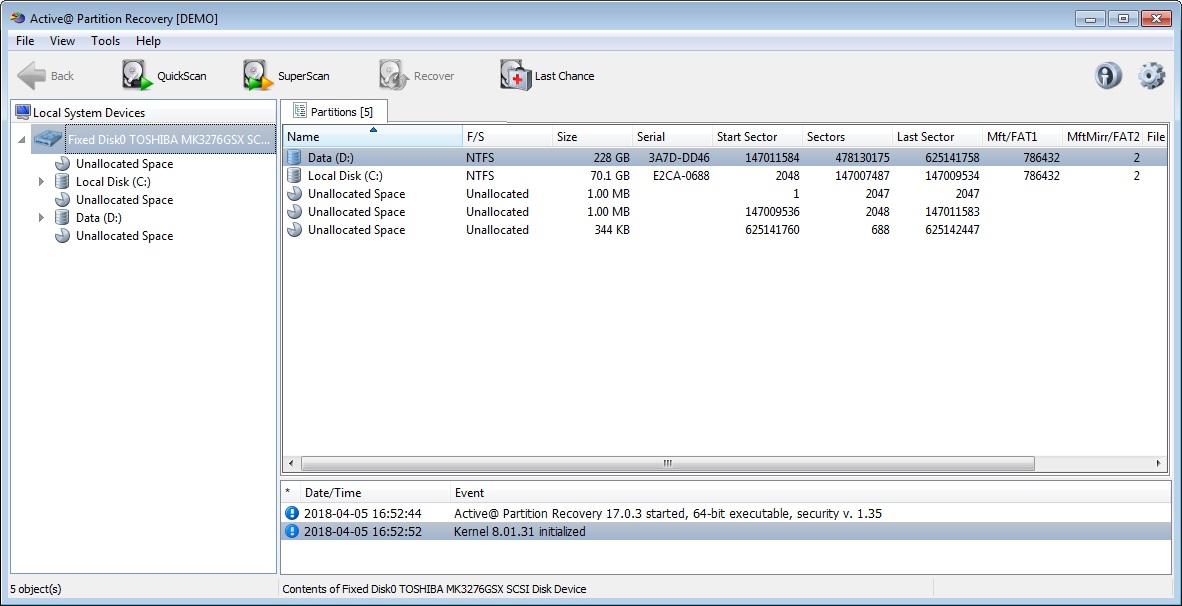Click the info icon of the 16:52:44 log entry
Viewport: 1182px width, 606px height.
click(292, 513)
